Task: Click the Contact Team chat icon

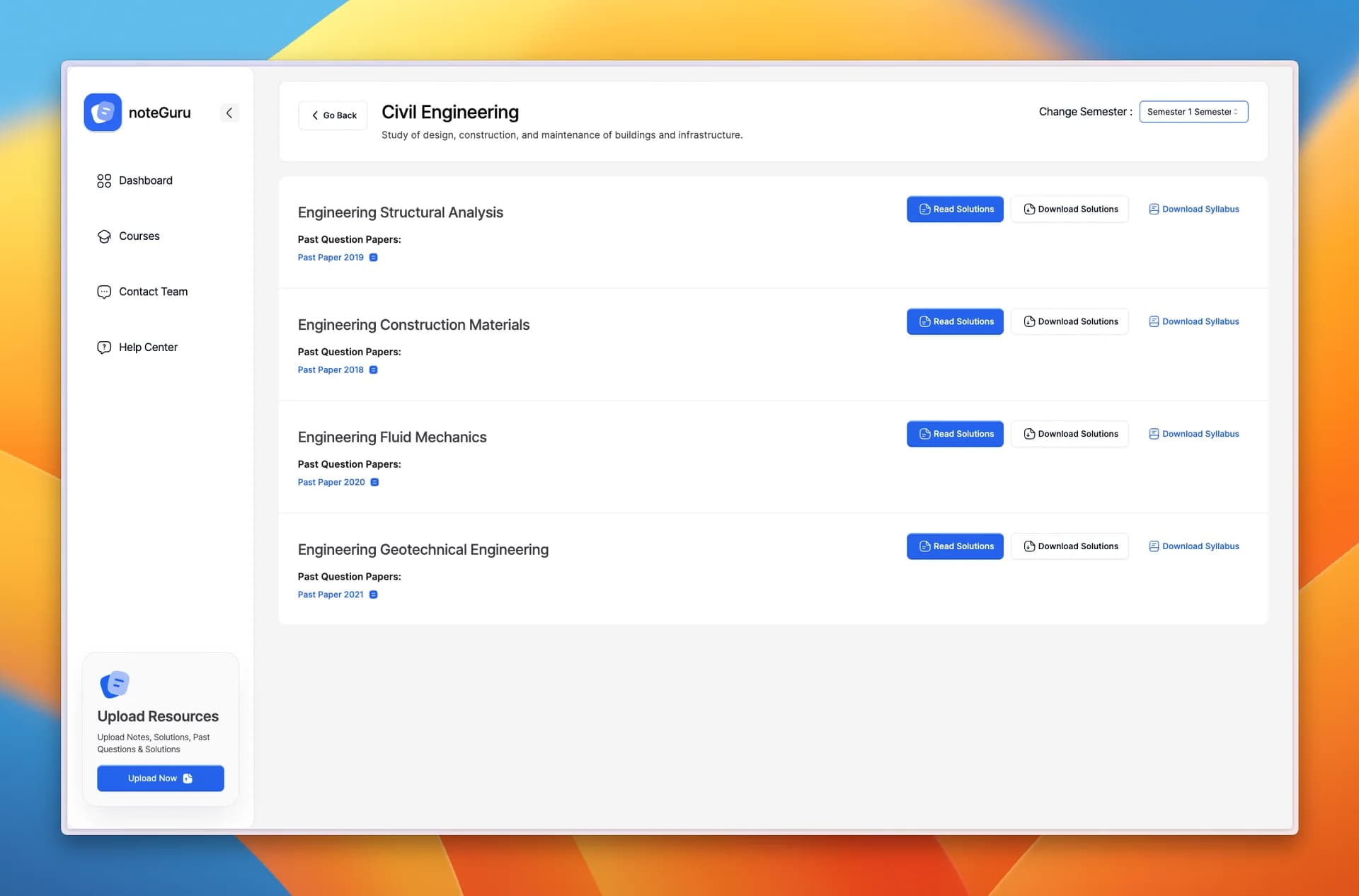Action: point(104,292)
